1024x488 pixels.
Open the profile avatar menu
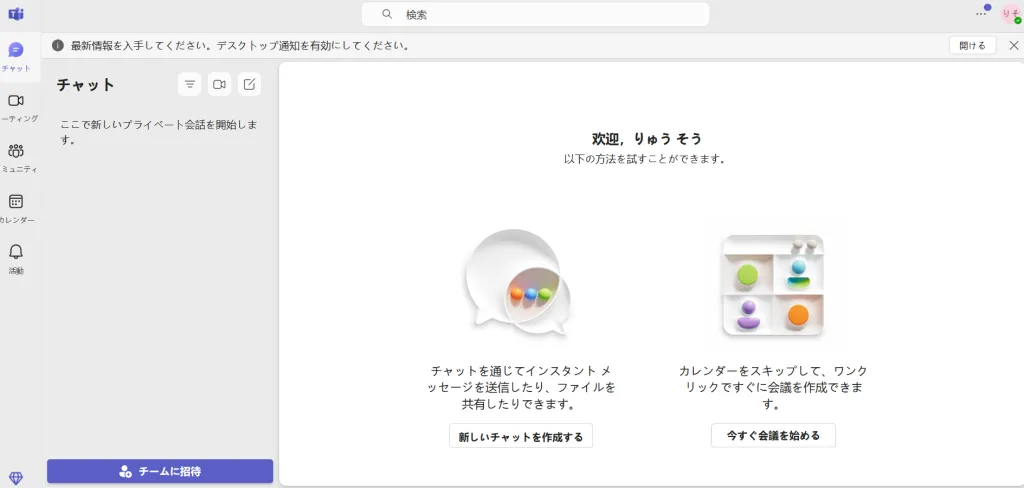1011,14
